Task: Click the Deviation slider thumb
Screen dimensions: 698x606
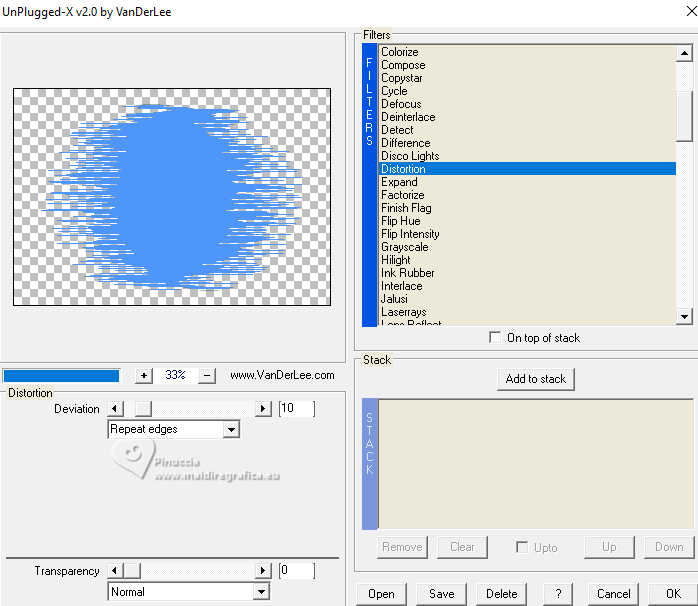Action: pos(143,408)
